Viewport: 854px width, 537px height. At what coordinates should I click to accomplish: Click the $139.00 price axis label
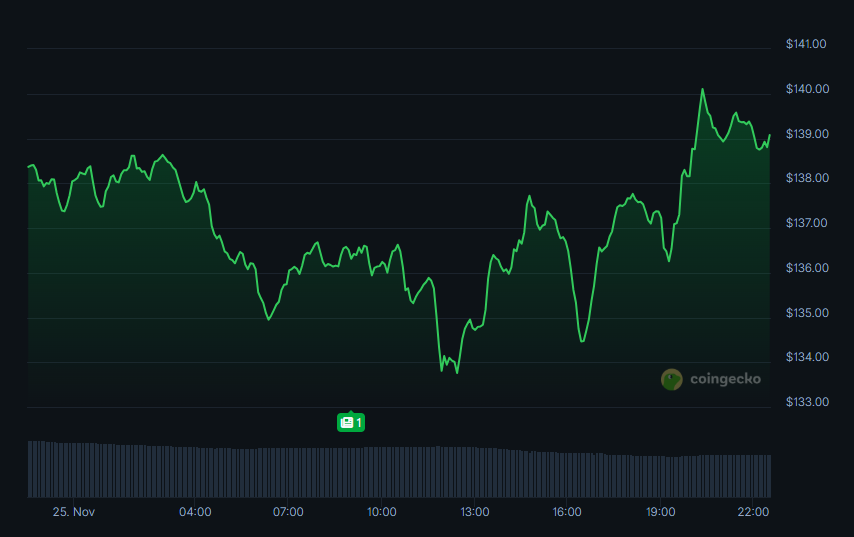[x=806, y=134]
